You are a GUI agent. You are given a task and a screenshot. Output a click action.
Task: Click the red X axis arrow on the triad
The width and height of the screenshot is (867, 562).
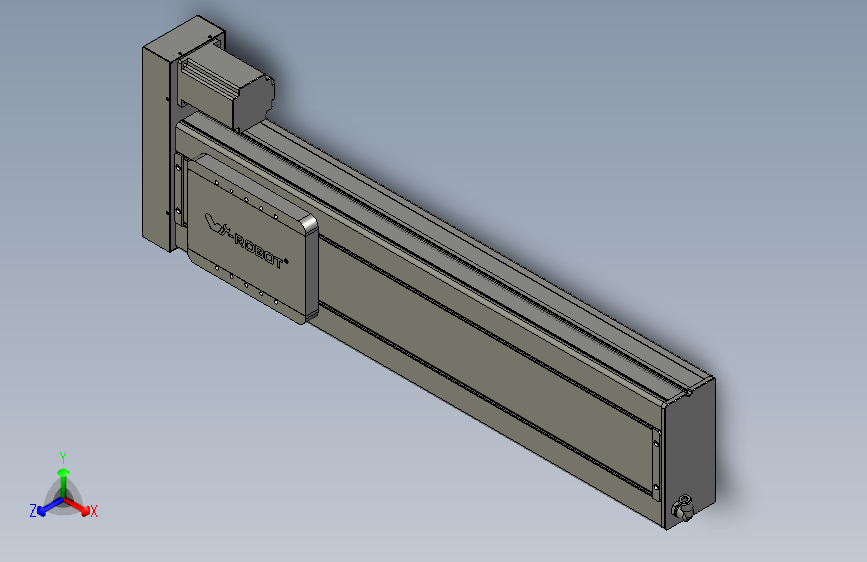[77, 506]
